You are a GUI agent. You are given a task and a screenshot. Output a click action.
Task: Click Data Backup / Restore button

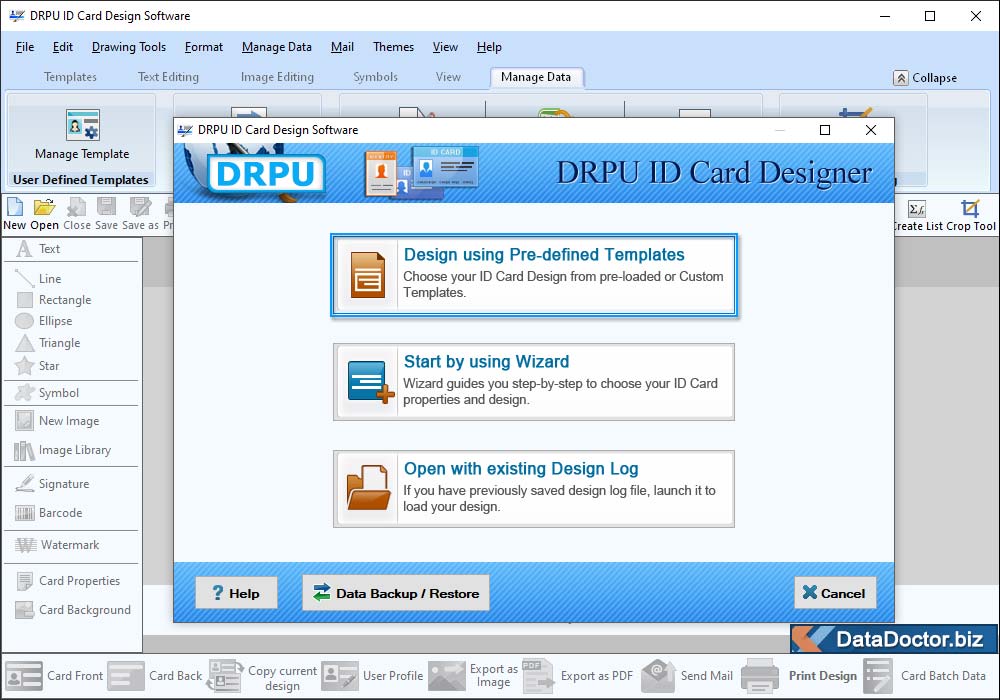[x=395, y=593]
